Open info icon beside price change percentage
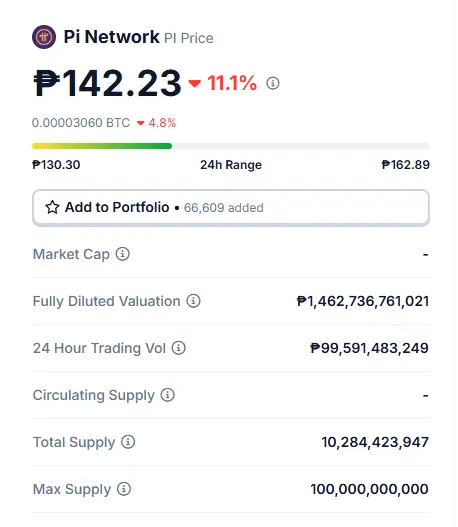This screenshot has height=527, width=458. [x=273, y=83]
